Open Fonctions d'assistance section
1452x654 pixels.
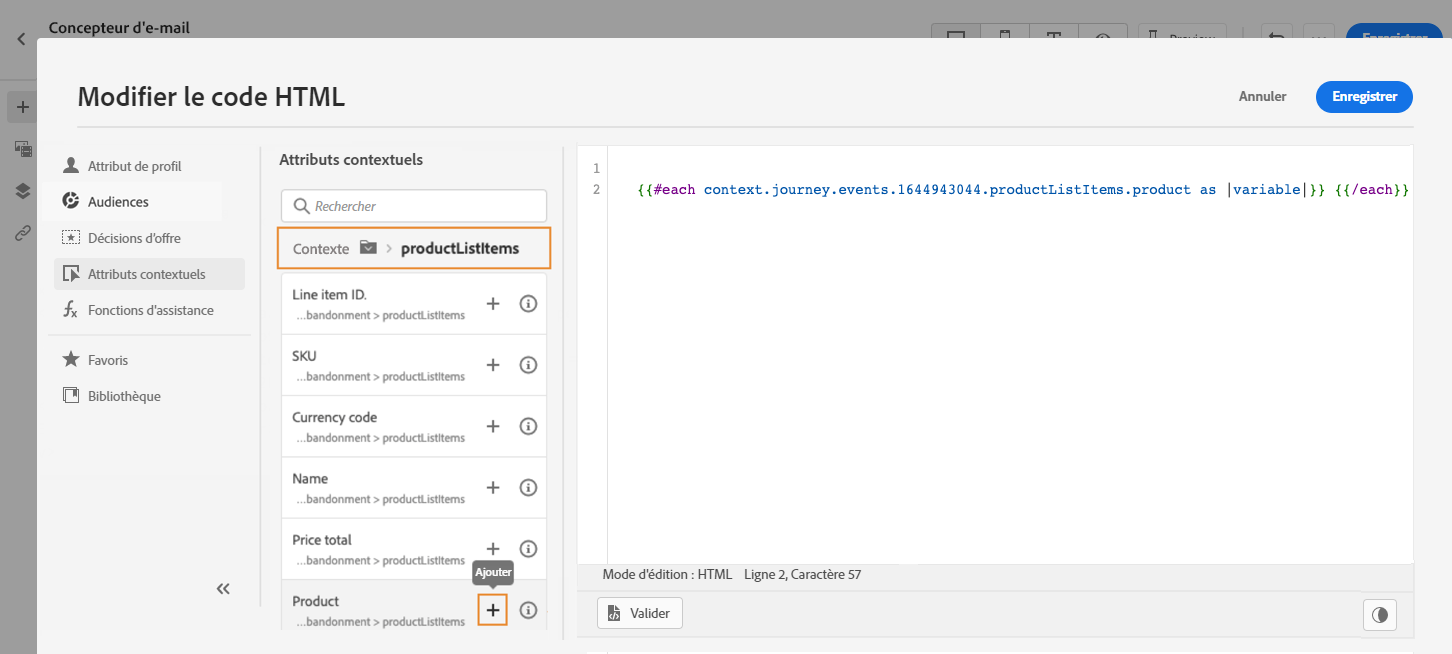tap(150, 310)
